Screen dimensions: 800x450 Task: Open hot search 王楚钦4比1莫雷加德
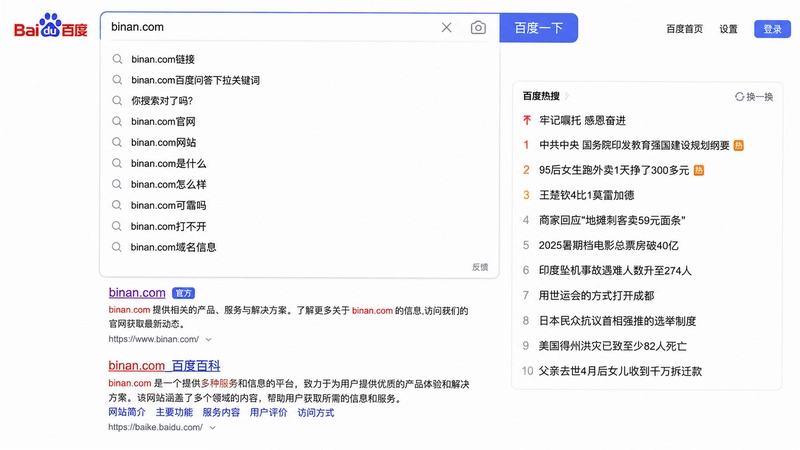[x=587, y=195]
